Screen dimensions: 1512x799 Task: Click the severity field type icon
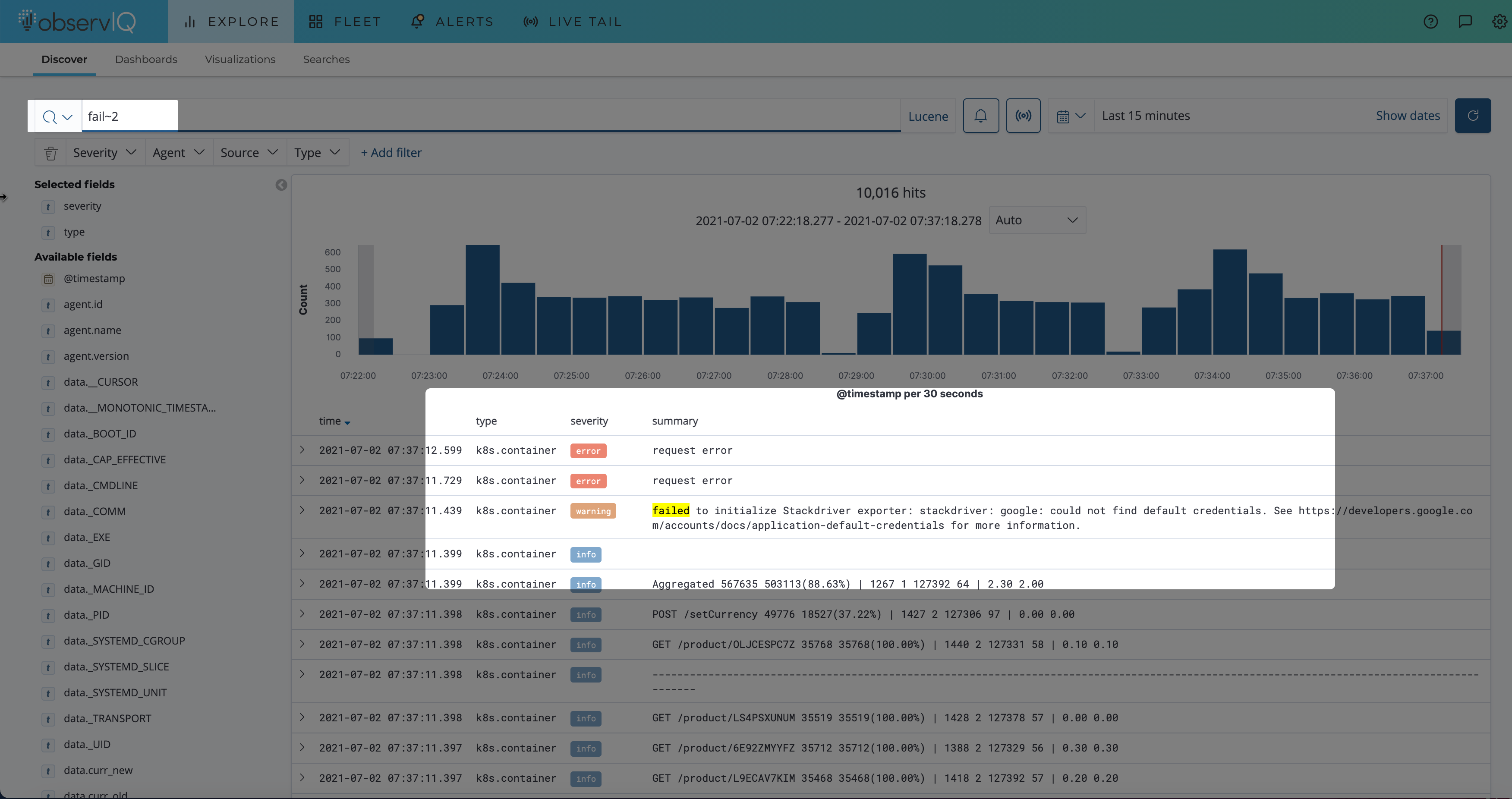48,207
